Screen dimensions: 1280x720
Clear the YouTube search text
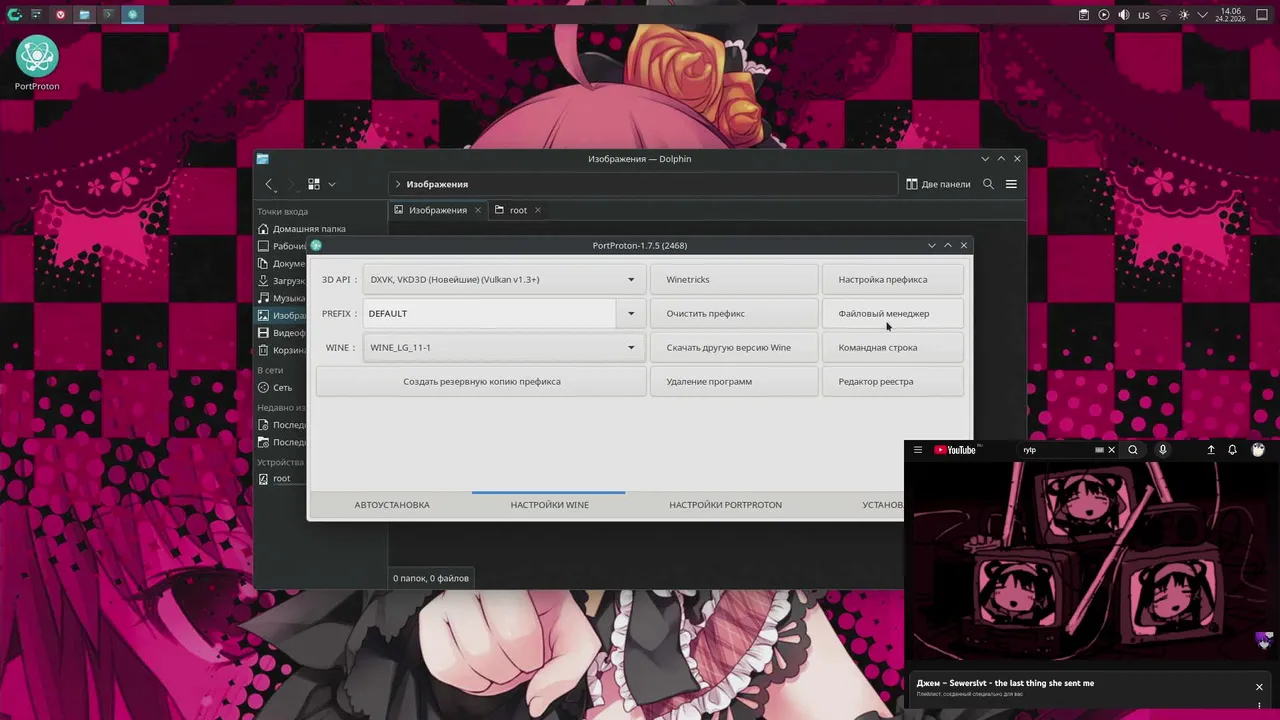(1111, 450)
